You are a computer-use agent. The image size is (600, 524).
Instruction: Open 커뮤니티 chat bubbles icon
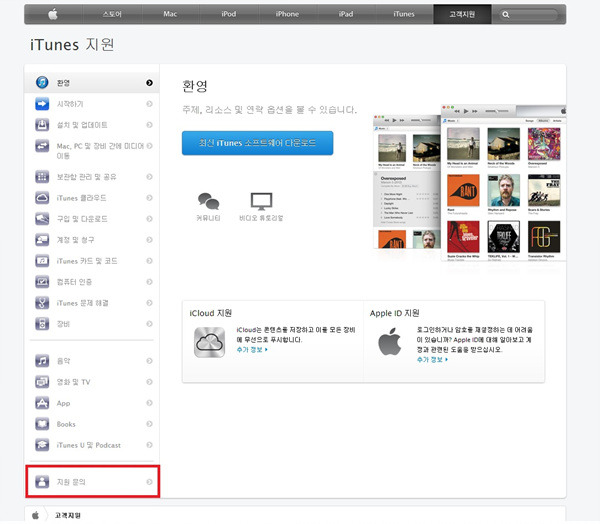click(x=209, y=201)
